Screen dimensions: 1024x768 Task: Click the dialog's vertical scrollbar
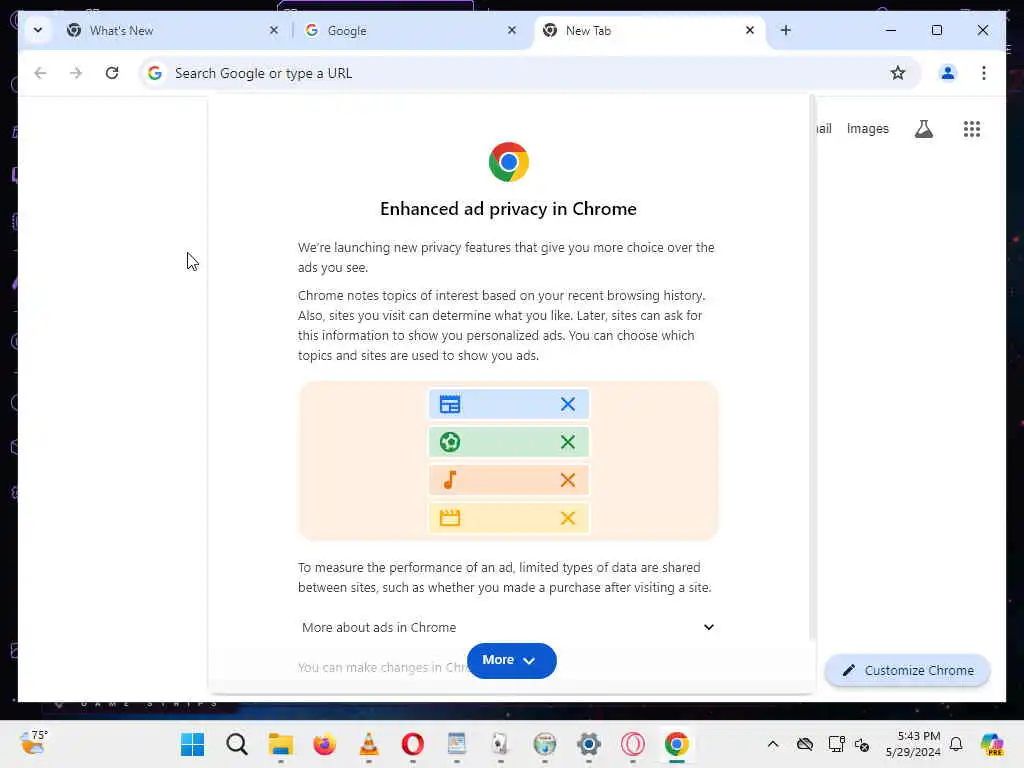[x=812, y=366]
